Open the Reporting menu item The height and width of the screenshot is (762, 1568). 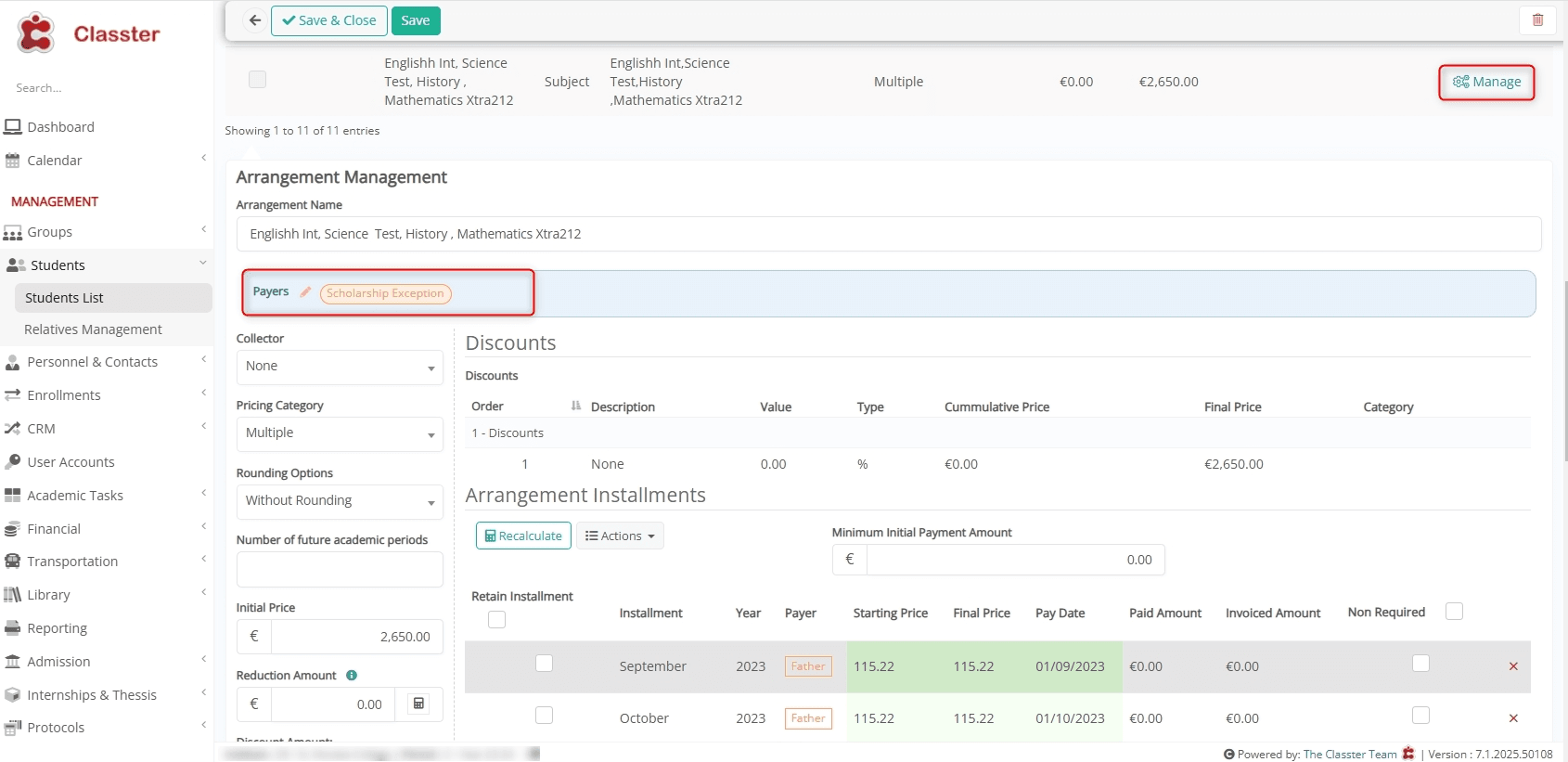click(57, 628)
